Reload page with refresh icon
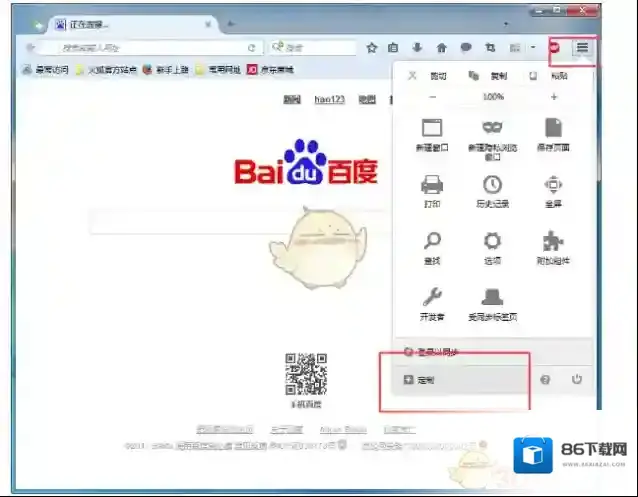638x497 pixels. [251, 48]
